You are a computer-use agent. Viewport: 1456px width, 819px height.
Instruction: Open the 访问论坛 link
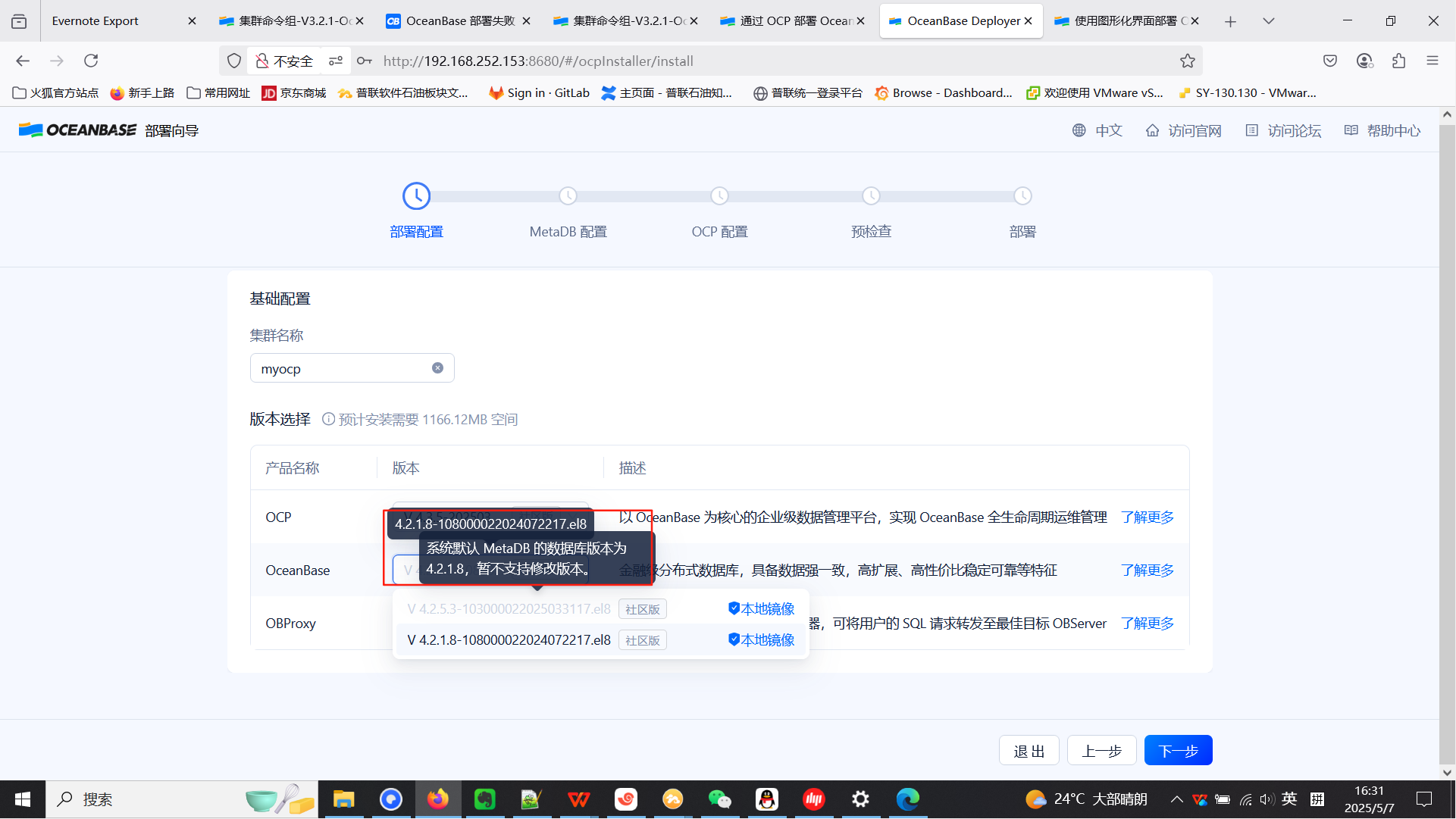(x=1283, y=130)
